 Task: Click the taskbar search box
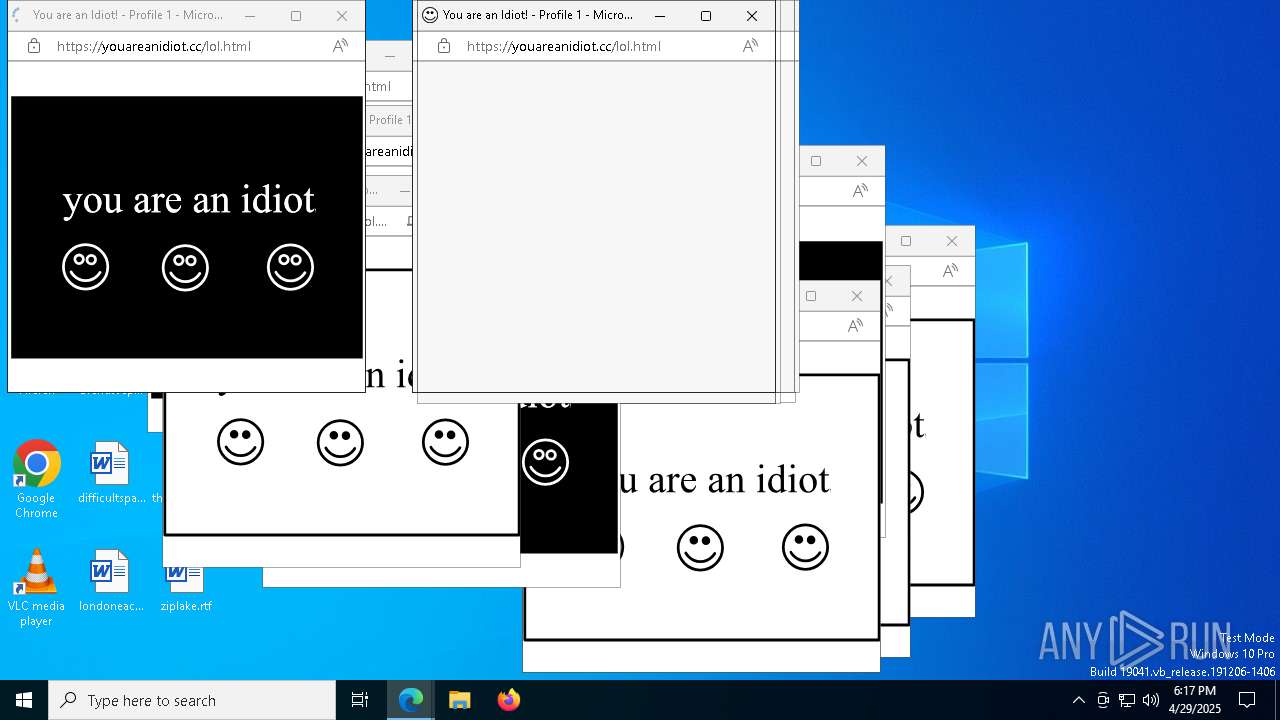point(192,700)
